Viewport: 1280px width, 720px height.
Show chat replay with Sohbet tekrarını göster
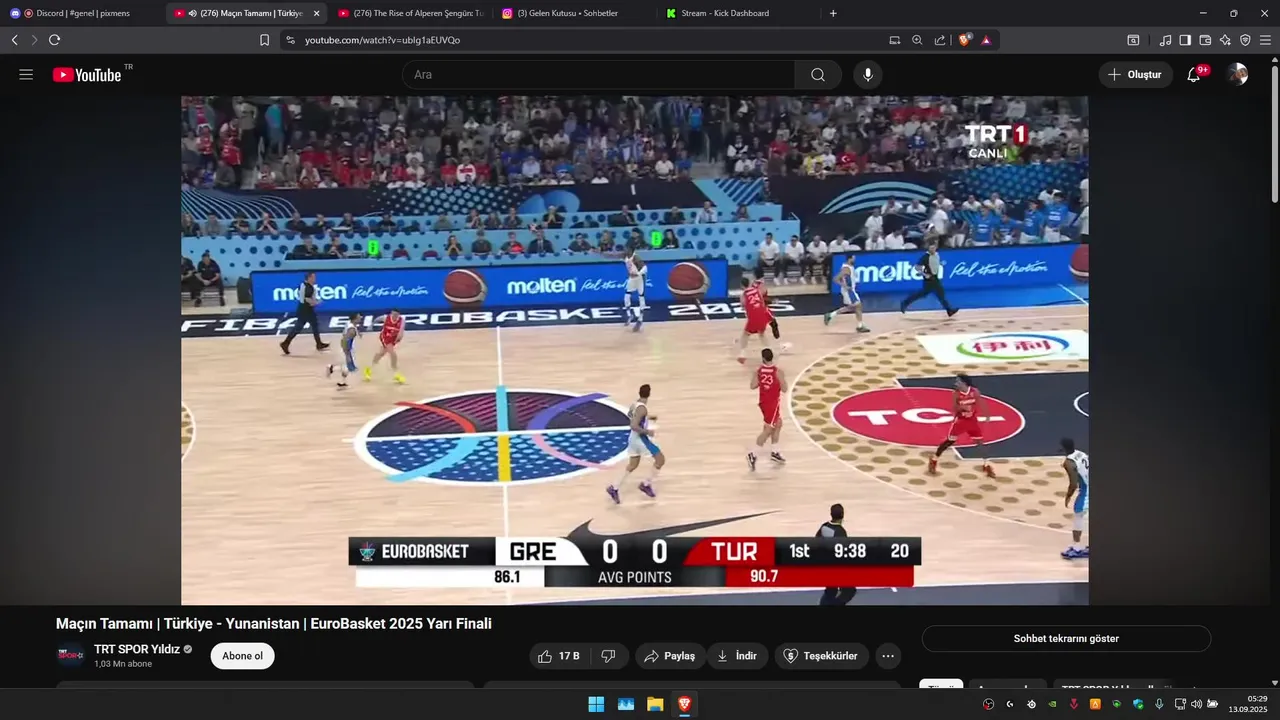(x=1066, y=638)
